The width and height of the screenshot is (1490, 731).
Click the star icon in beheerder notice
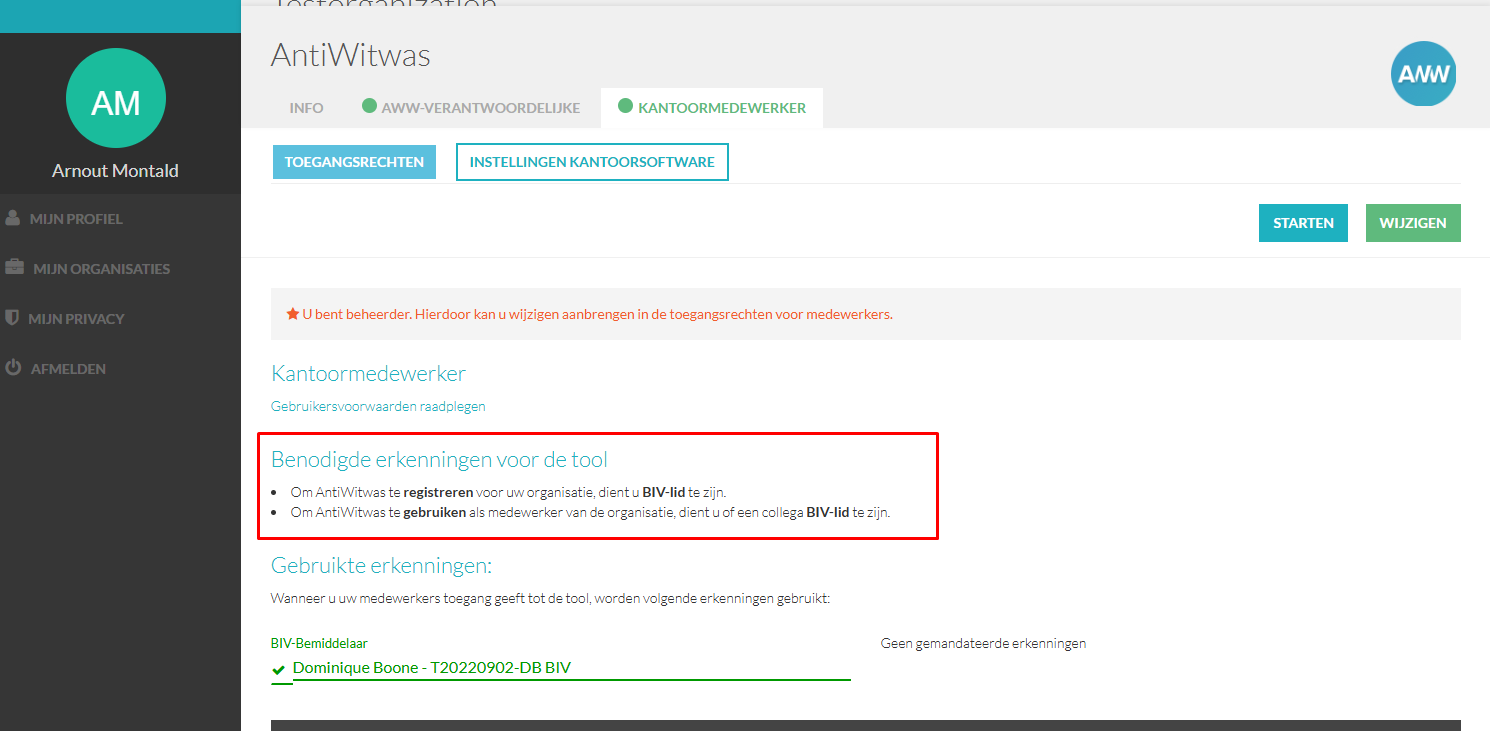[293, 314]
